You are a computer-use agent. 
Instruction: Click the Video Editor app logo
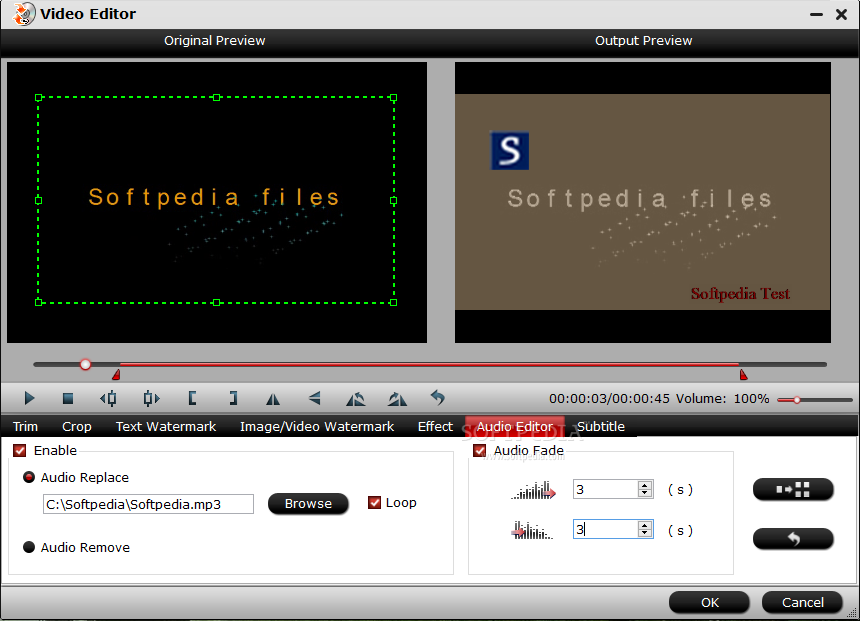[24, 14]
